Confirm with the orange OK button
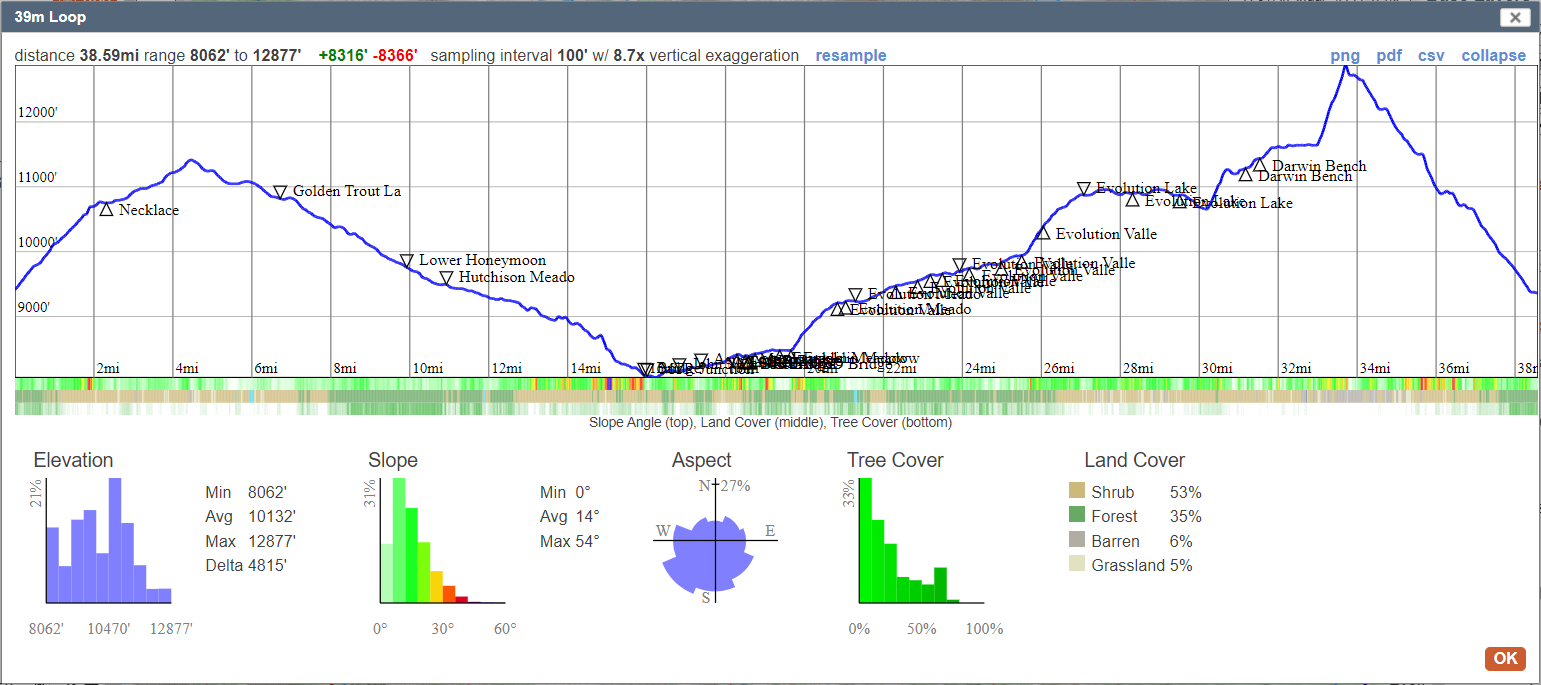Image resolution: width=1541 pixels, height=685 pixels. [1505, 658]
